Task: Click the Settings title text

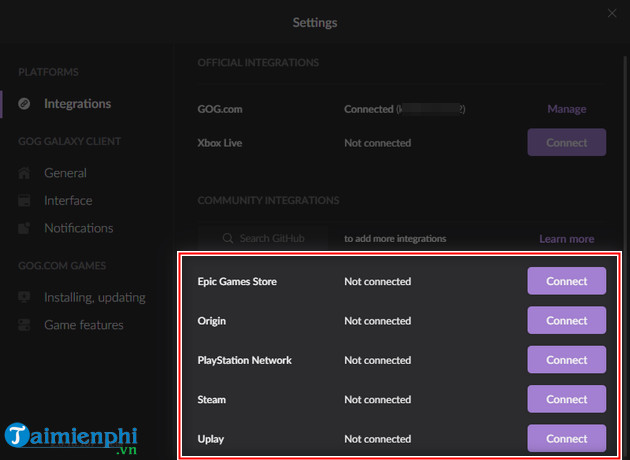Action: point(315,22)
